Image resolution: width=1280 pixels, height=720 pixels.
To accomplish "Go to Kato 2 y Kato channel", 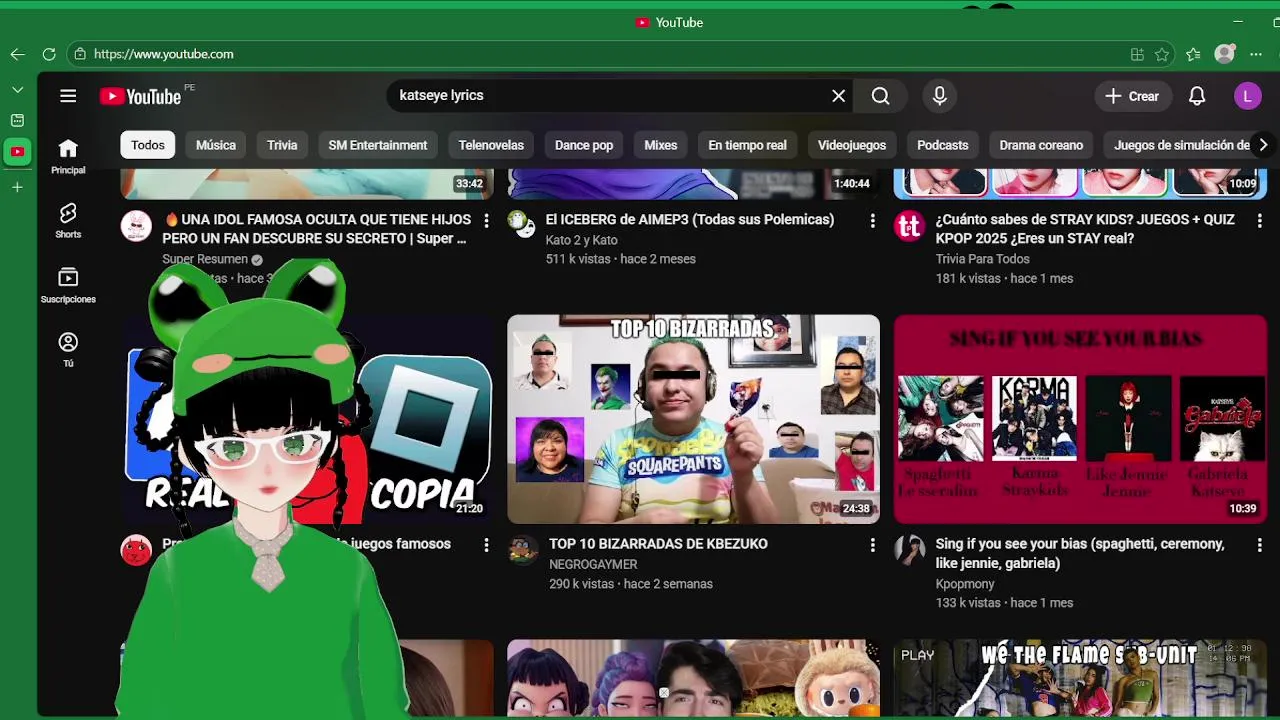I will 581,240.
